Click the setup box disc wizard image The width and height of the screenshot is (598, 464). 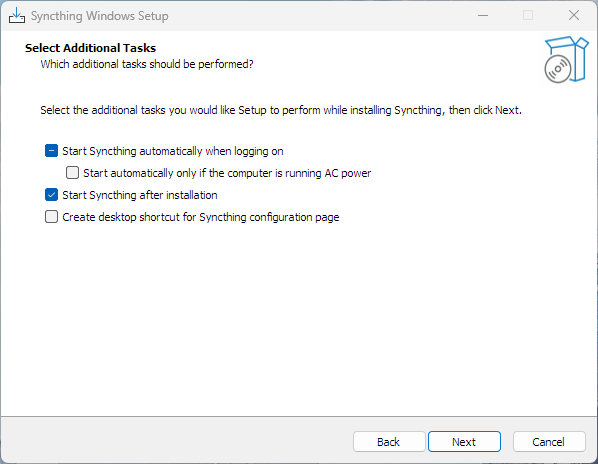pyautogui.click(x=566, y=59)
